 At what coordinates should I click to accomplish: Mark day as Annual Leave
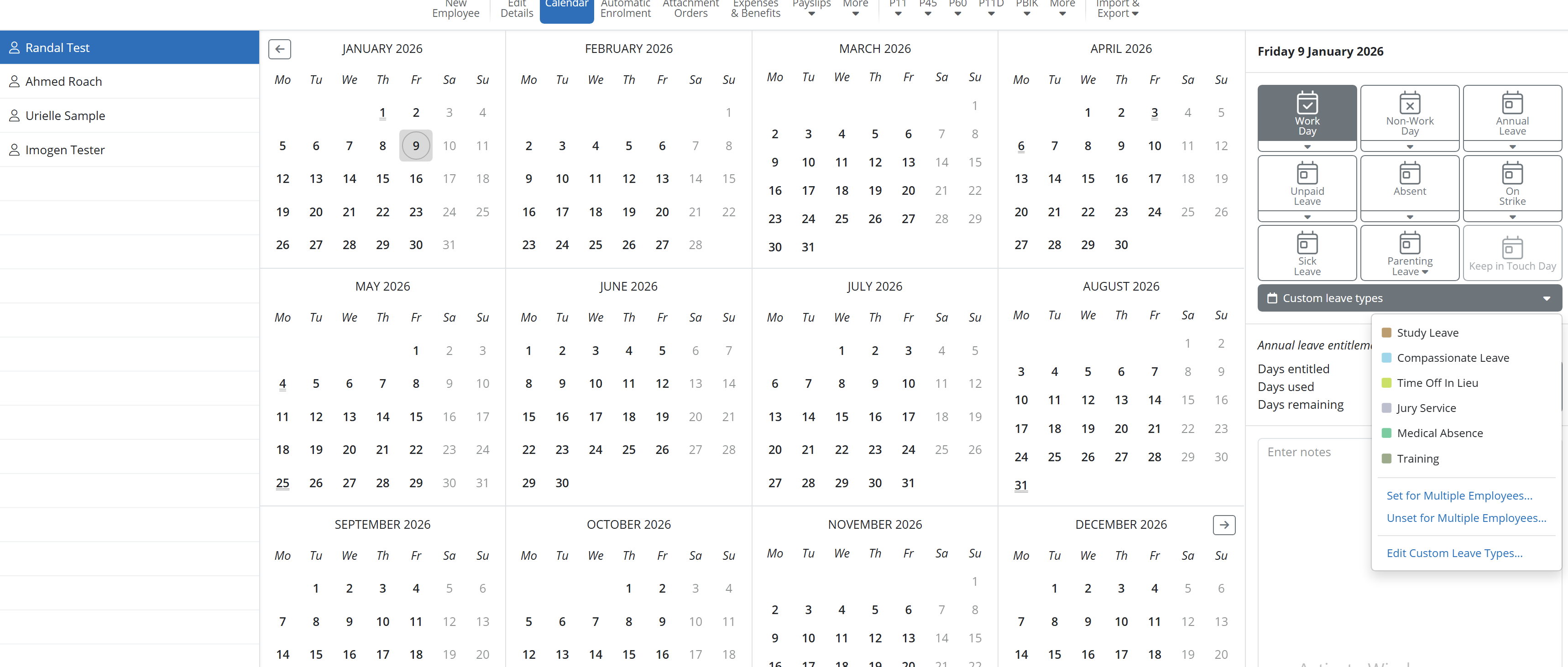click(1512, 114)
